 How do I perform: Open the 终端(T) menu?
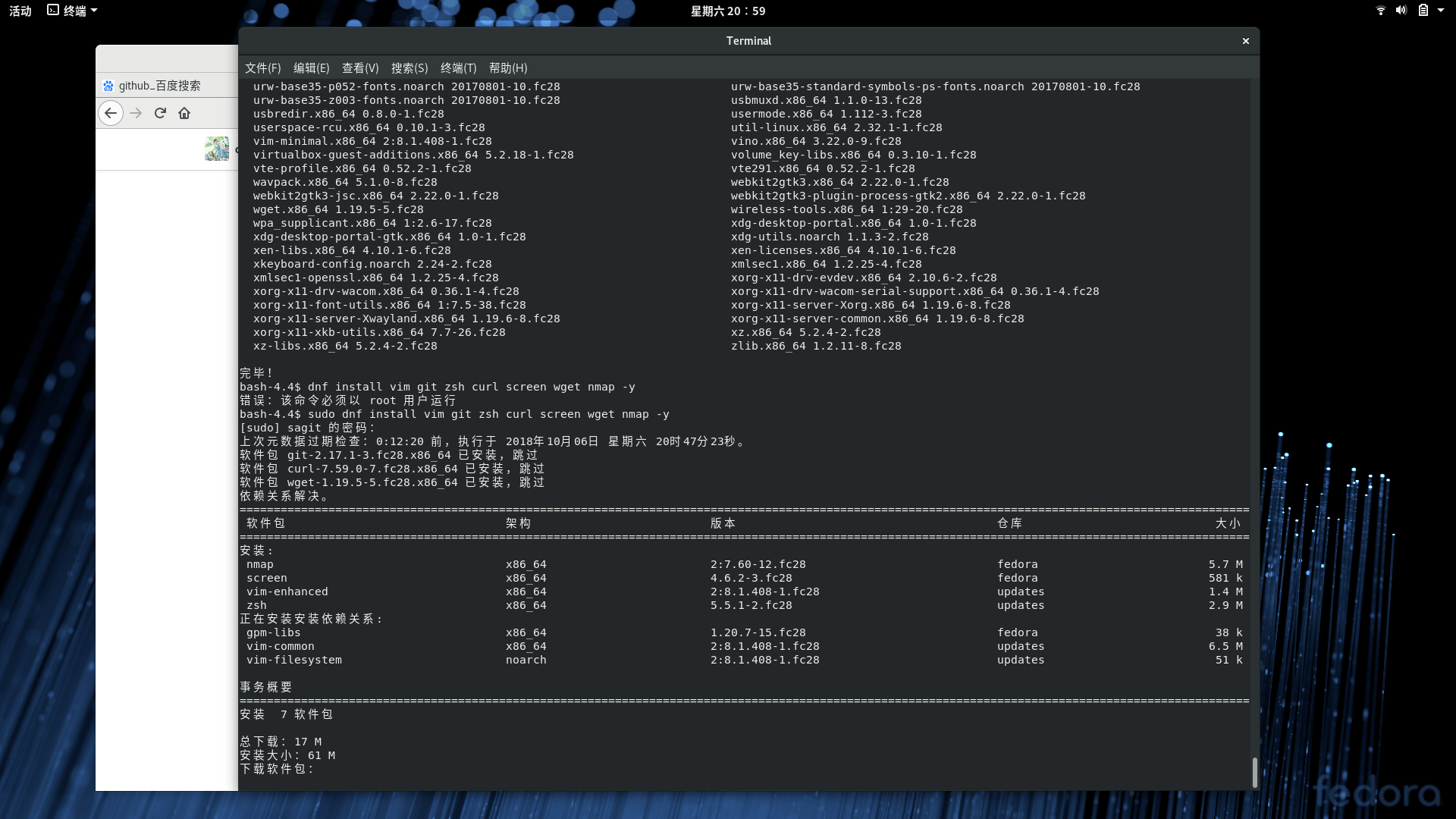tap(458, 68)
